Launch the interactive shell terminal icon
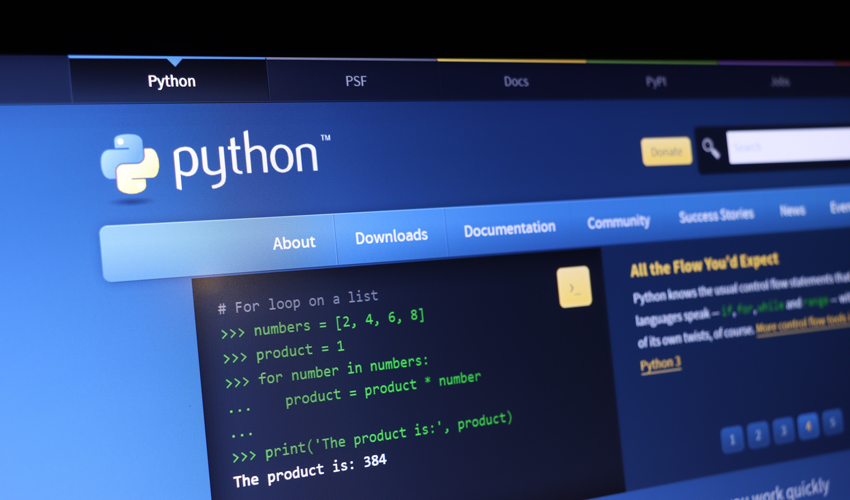This screenshot has width=850, height=500. click(x=574, y=288)
